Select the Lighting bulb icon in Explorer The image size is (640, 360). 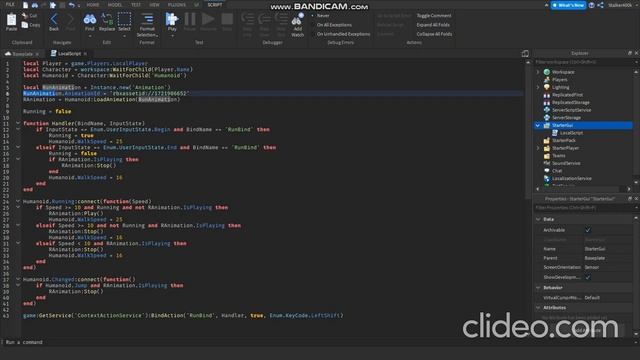click(x=547, y=87)
